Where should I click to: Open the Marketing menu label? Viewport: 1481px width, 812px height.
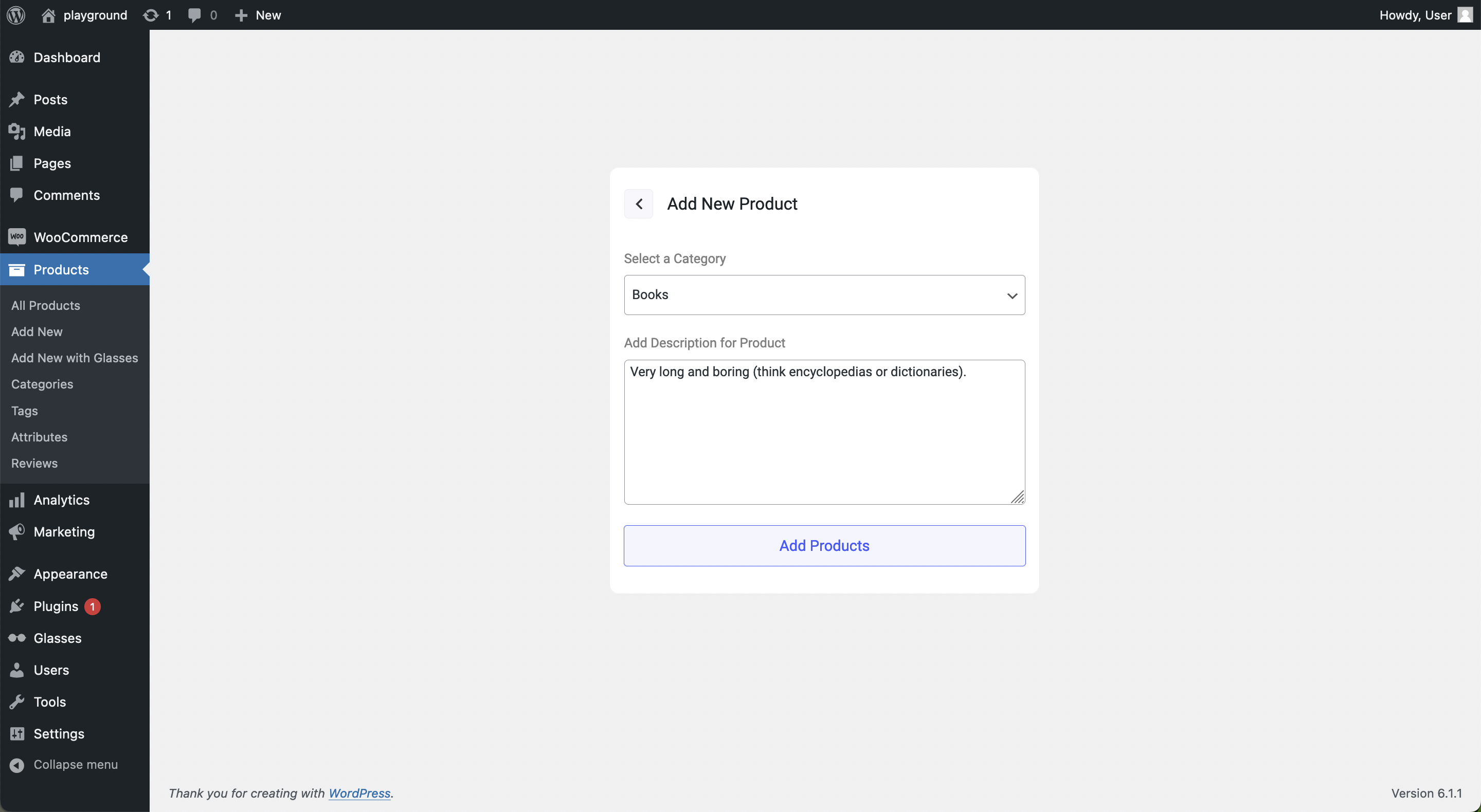click(64, 531)
